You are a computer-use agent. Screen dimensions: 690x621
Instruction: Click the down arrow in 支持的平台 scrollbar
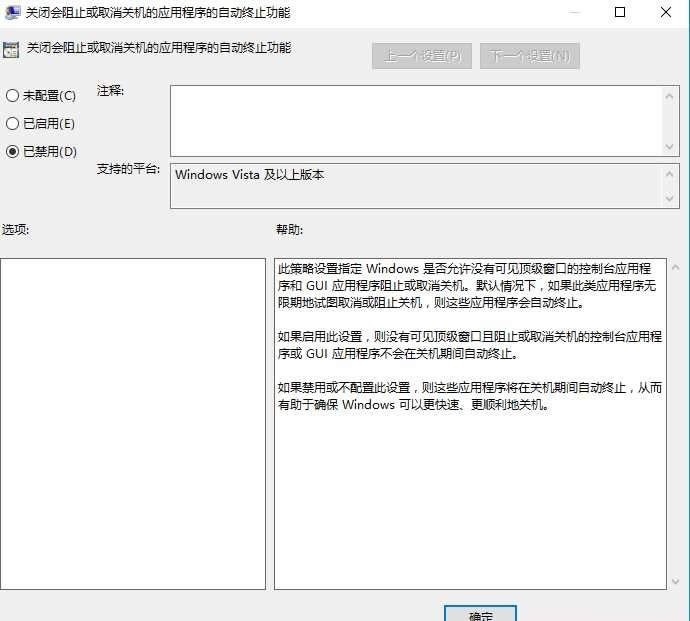[670, 198]
